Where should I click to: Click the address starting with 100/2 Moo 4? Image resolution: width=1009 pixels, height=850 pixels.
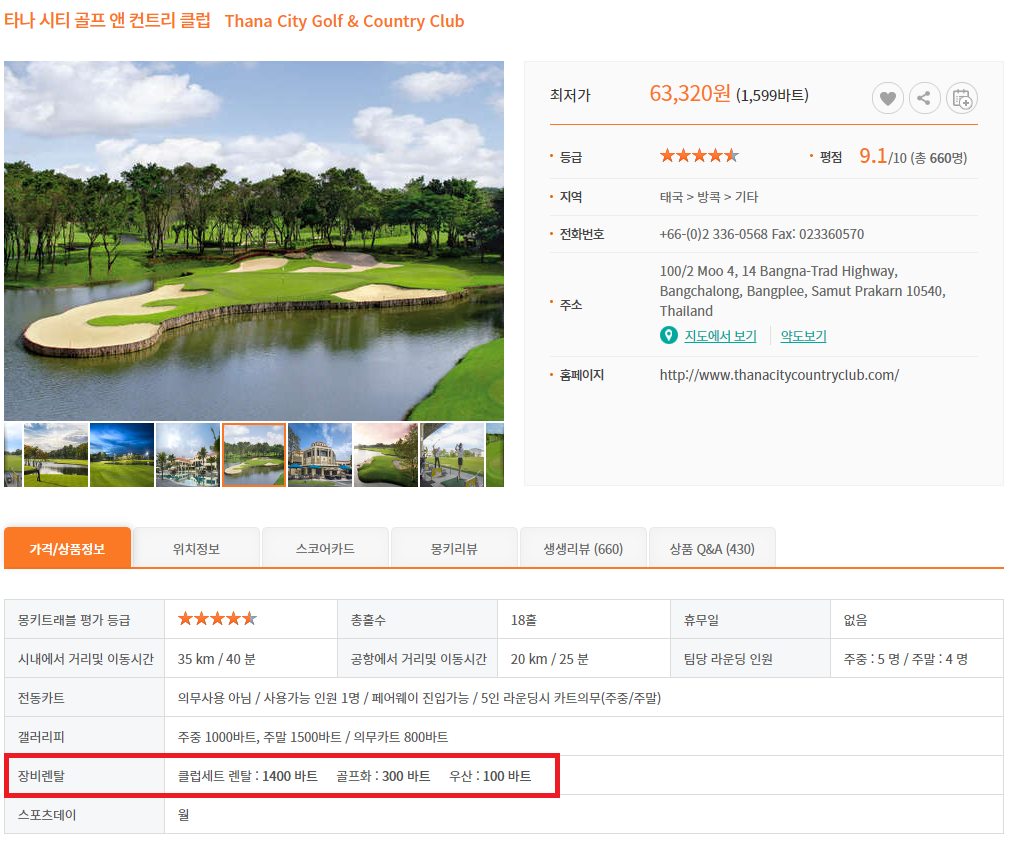[802, 291]
